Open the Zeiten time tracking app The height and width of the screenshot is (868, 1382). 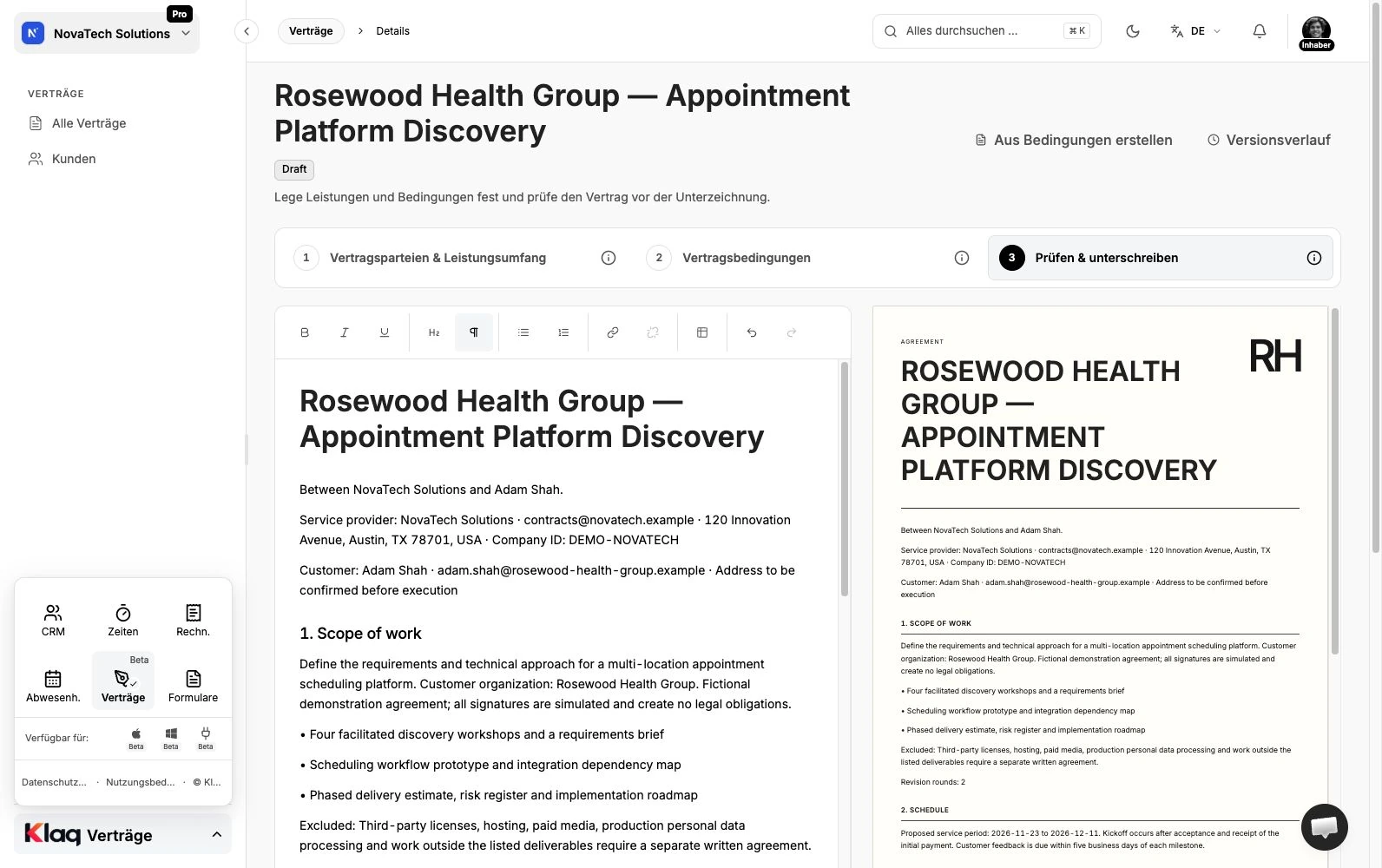pos(123,621)
